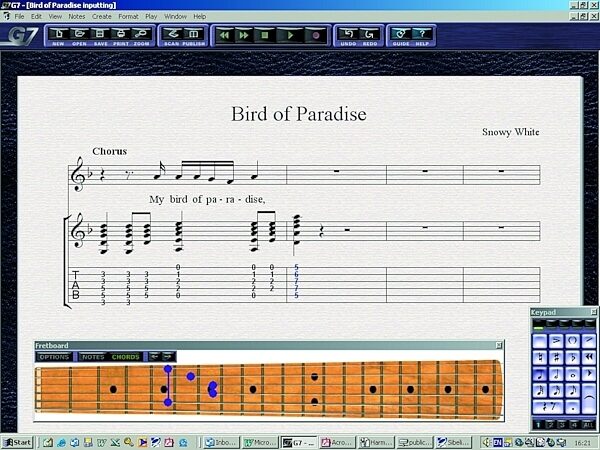Select voice 1 on Keypad
This screenshot has width=600, height=450.
[x=538, y=425]
